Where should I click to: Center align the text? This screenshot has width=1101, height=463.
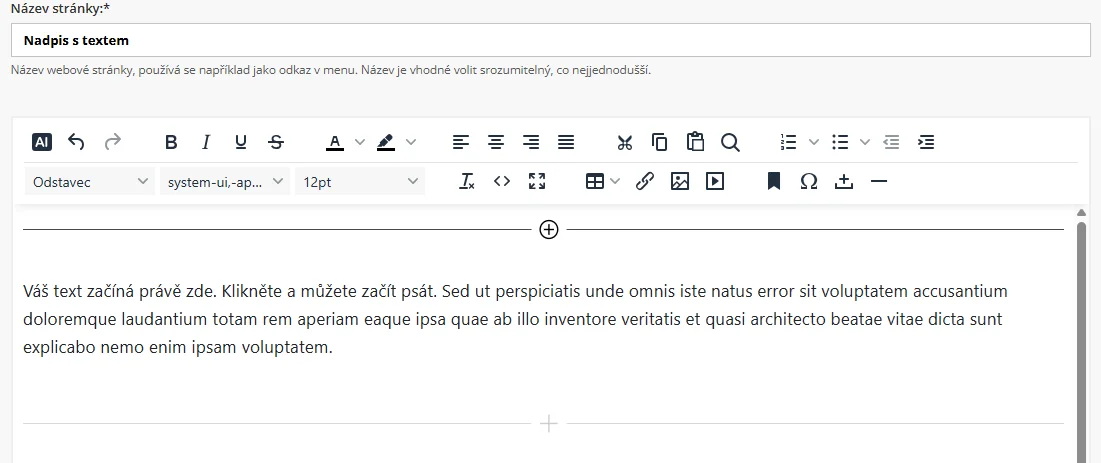pos(496,142)
